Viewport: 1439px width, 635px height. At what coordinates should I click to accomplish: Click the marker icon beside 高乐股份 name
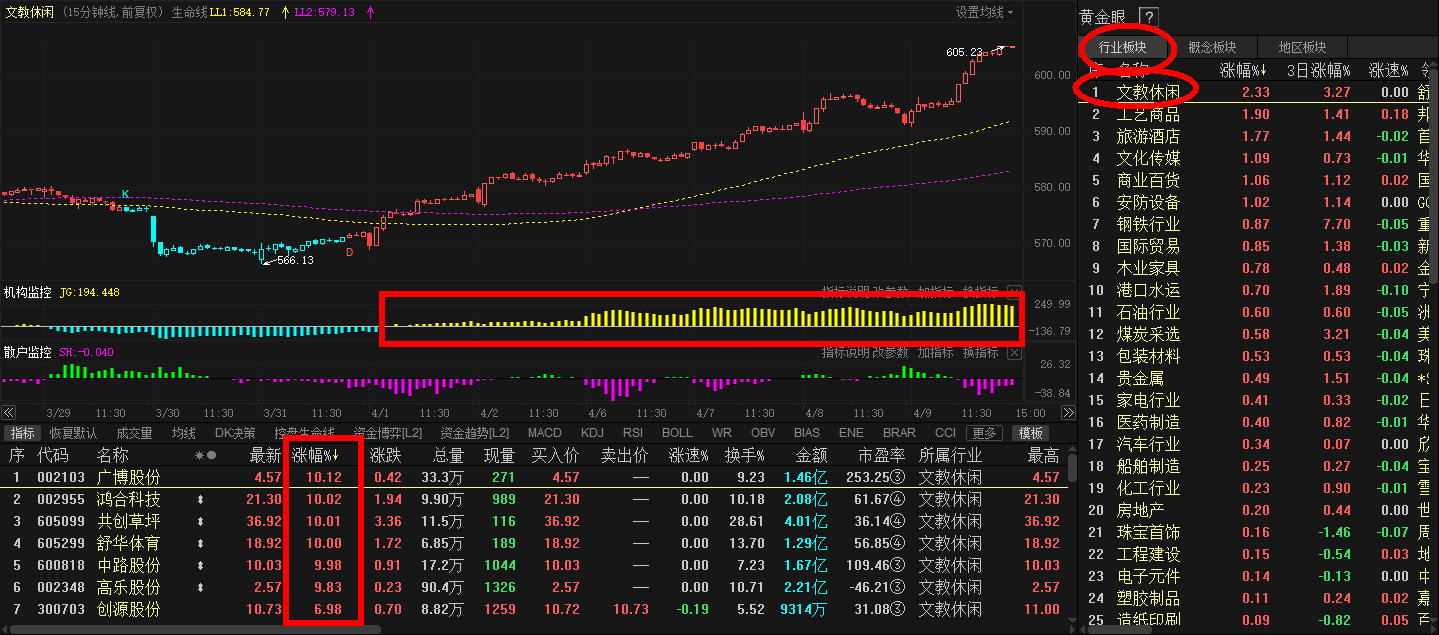click(x=201, y=588)
